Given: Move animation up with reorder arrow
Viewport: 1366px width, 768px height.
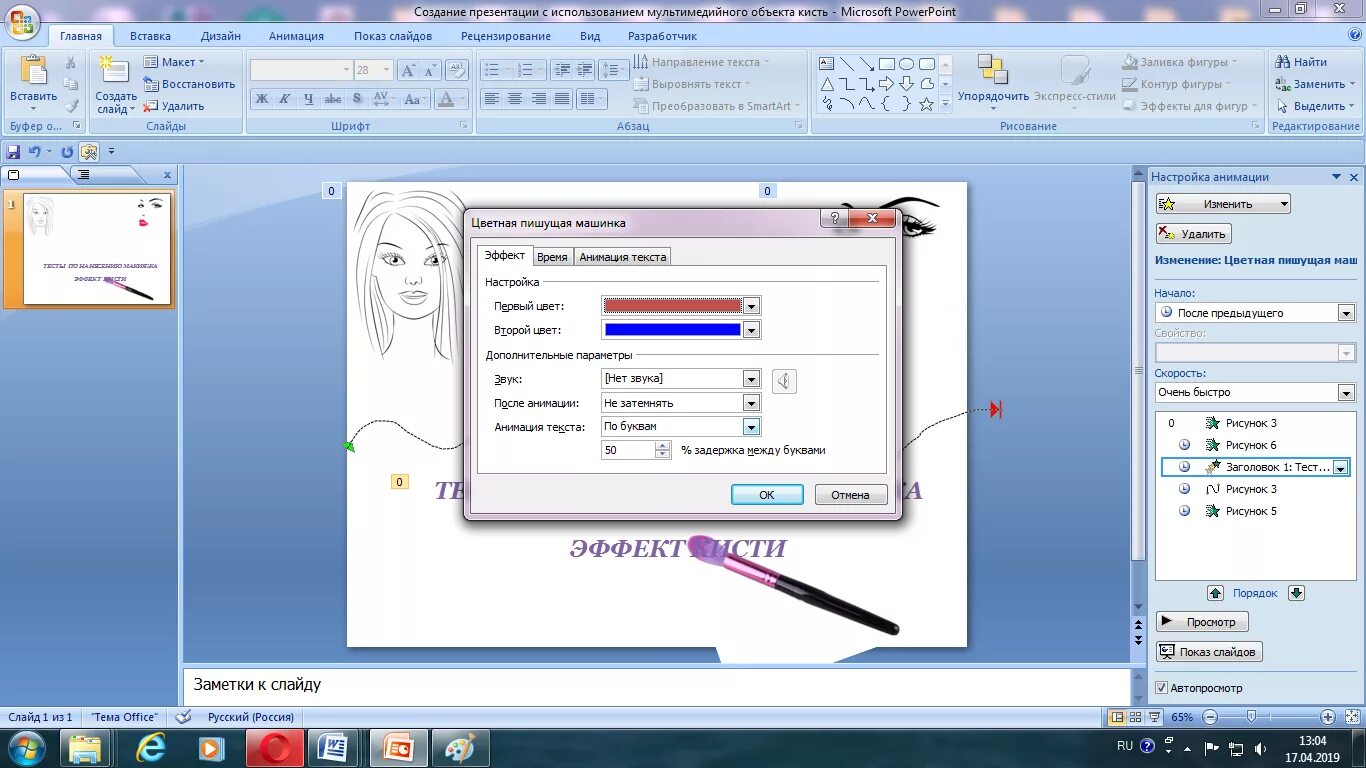Looking at the screenshot, I should (x=1215, y=593).
